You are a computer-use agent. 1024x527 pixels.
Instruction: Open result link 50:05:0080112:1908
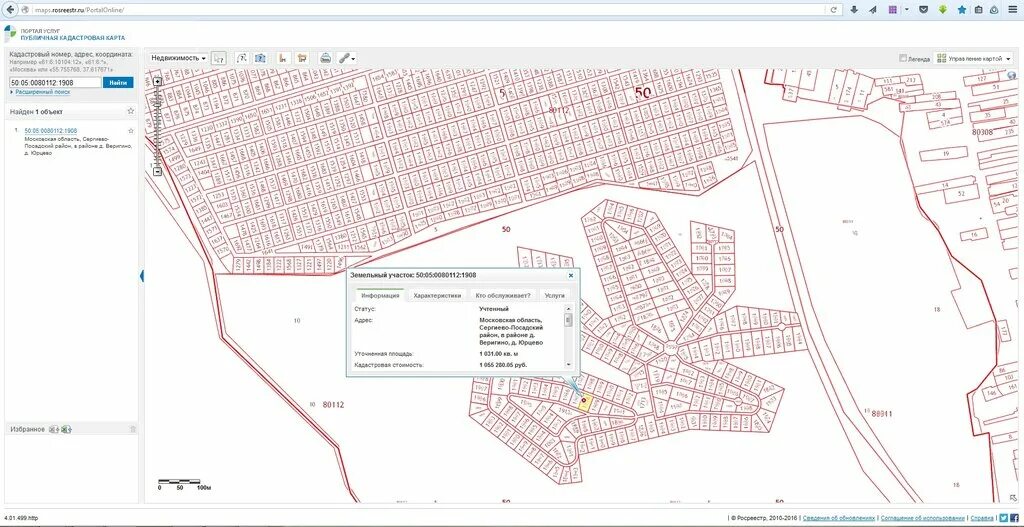click(50, 131)
